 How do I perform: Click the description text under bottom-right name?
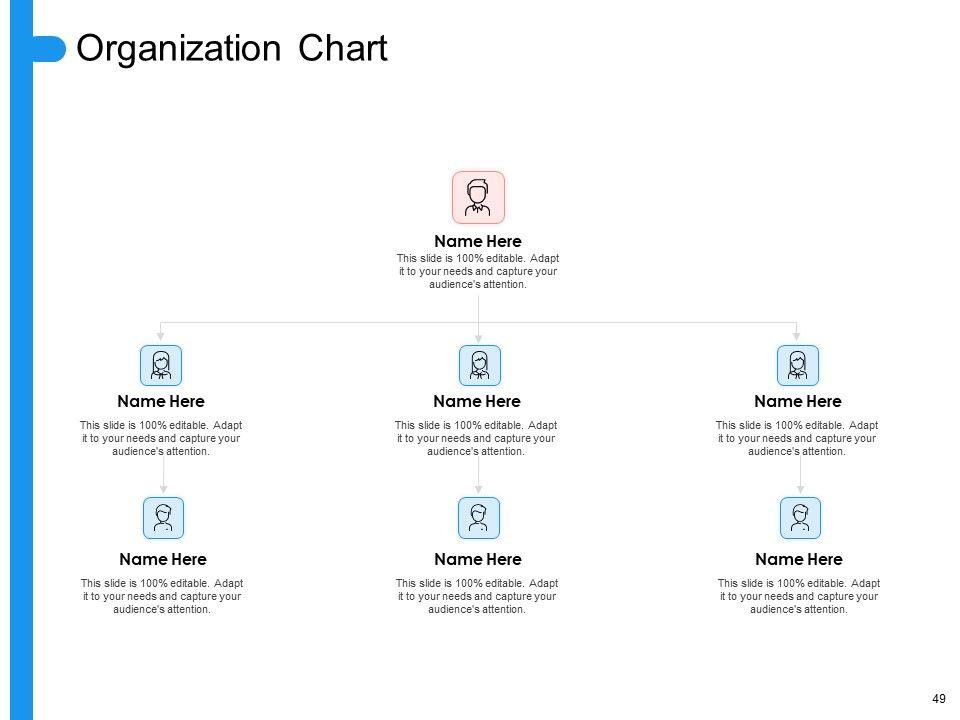click(x=798, y=596)
